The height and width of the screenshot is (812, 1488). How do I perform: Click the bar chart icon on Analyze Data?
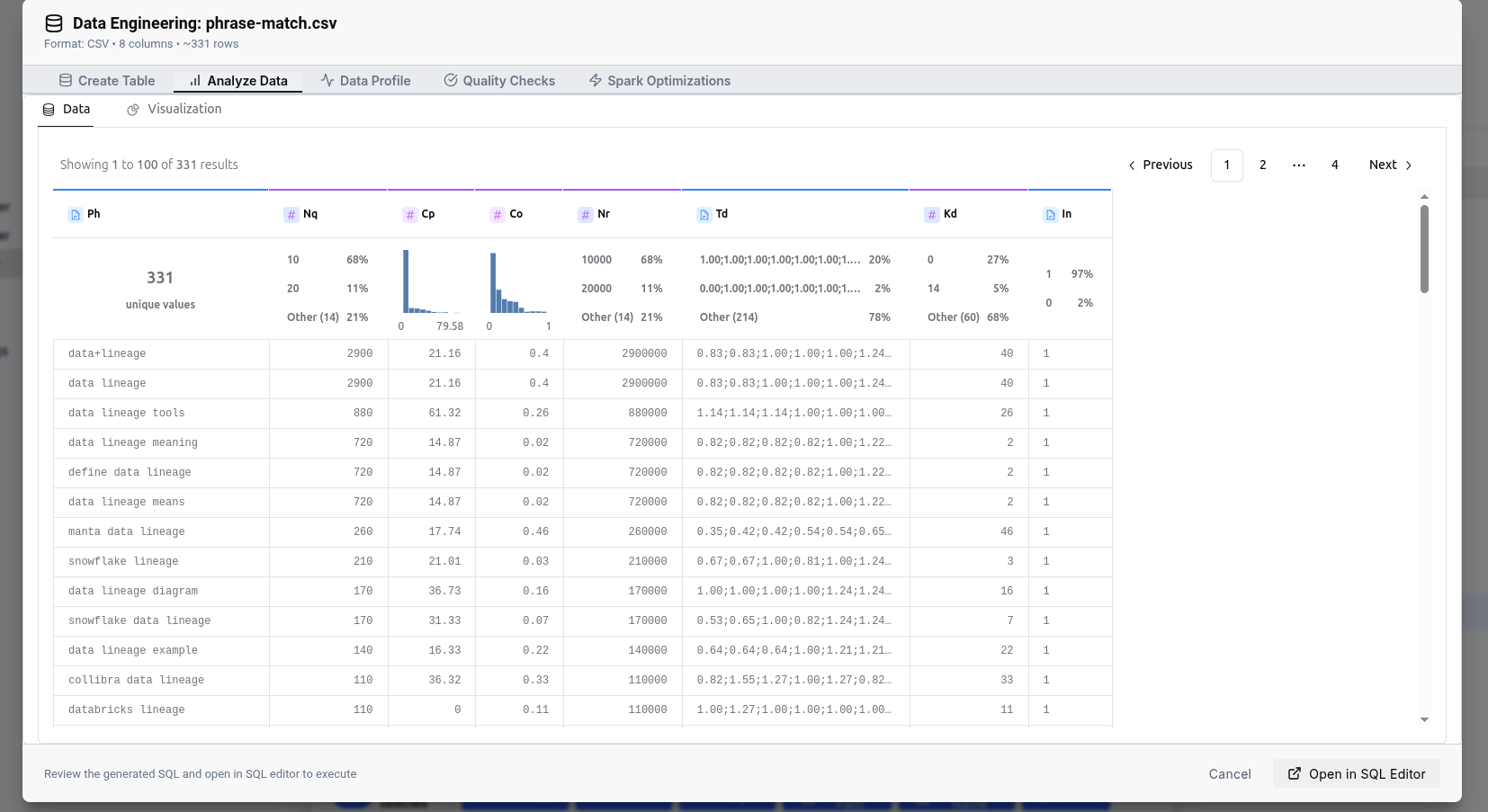point(194,80)
